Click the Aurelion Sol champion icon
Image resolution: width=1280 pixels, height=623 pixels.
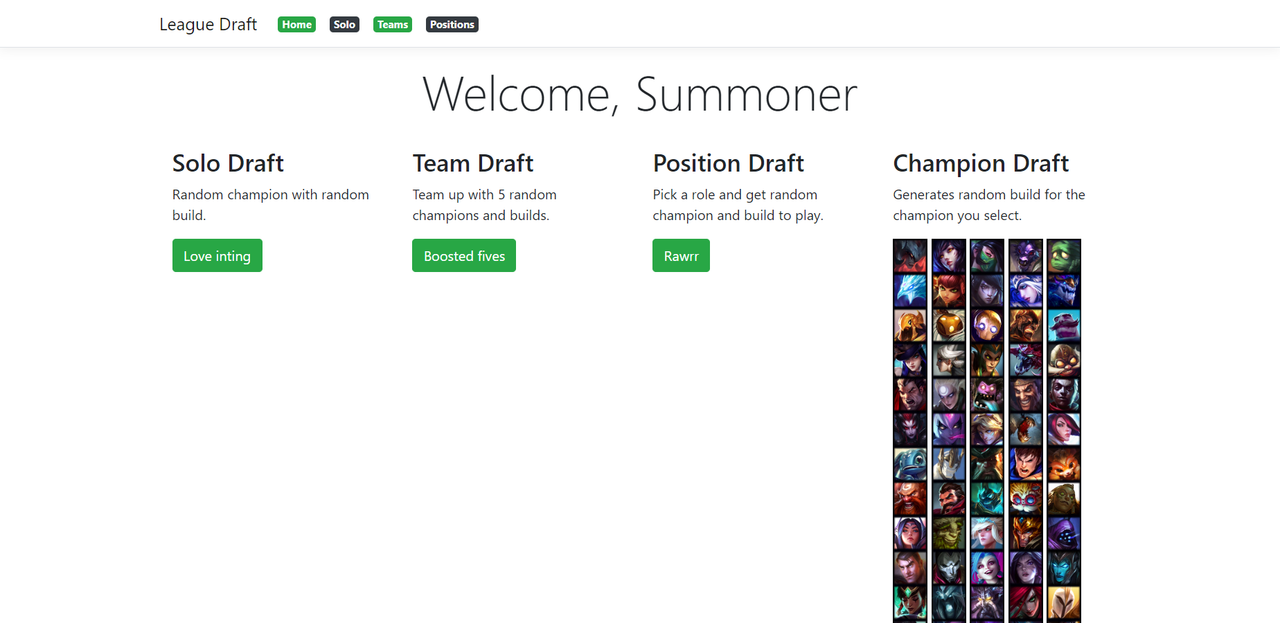click(x=1064, y=291)
